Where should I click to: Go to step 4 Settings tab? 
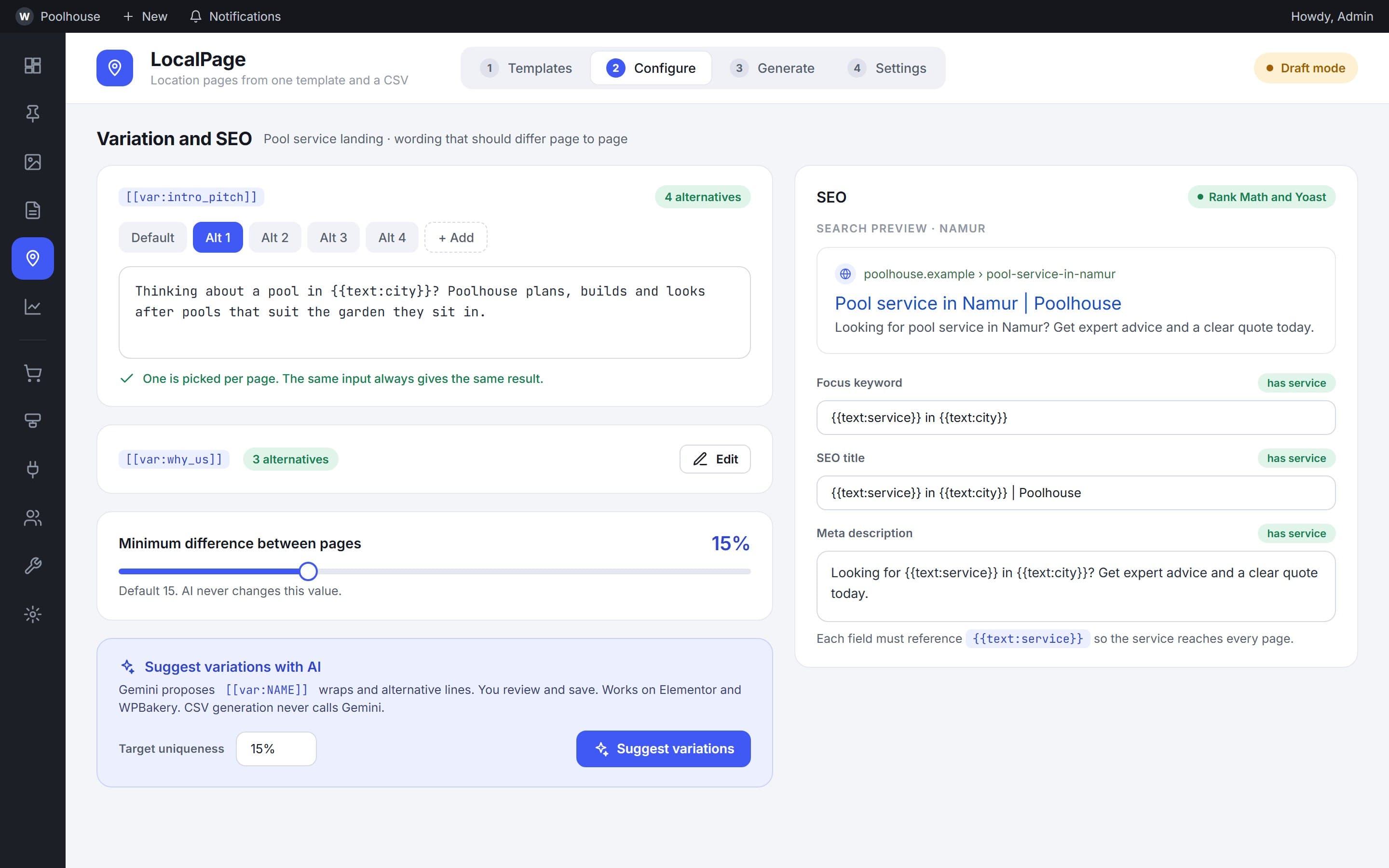coord(887,68)
